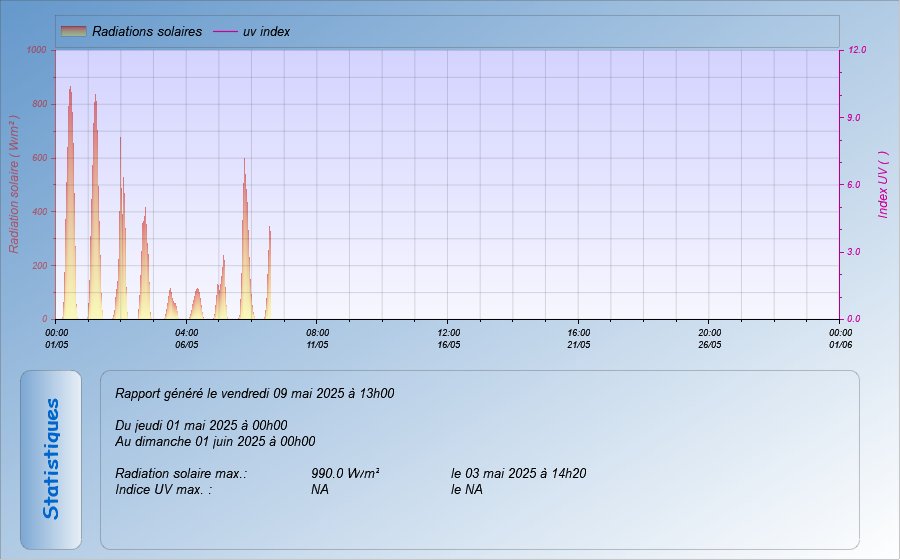Image resolution: width=900 pixels, height=560 pixels.
Task: Click the 'Radiation solaire max.:' label
Action: [x=181, y=474]
